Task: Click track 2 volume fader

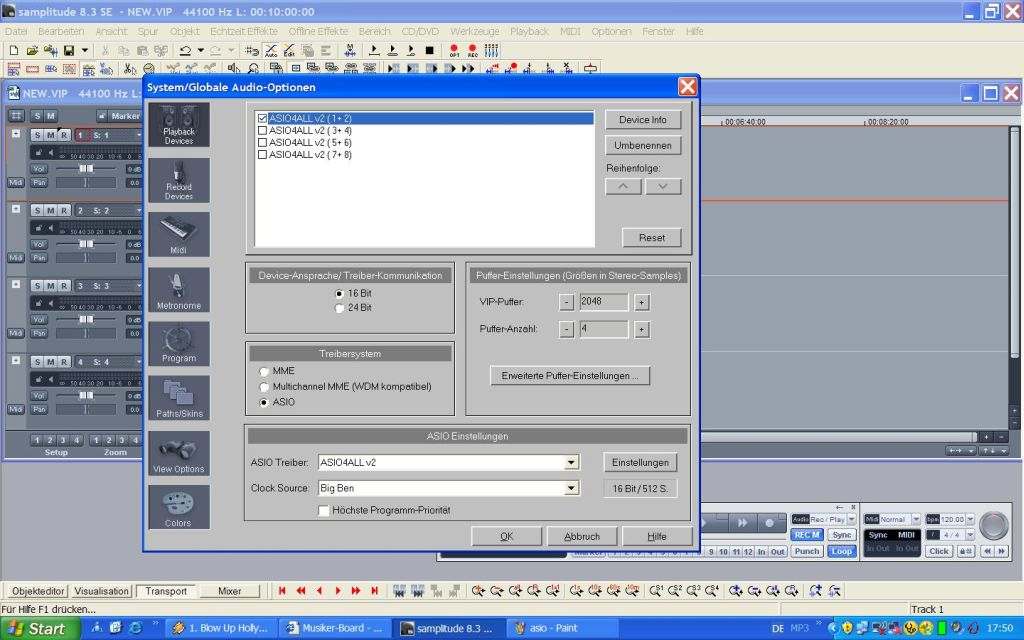Action: click(86, 244)
